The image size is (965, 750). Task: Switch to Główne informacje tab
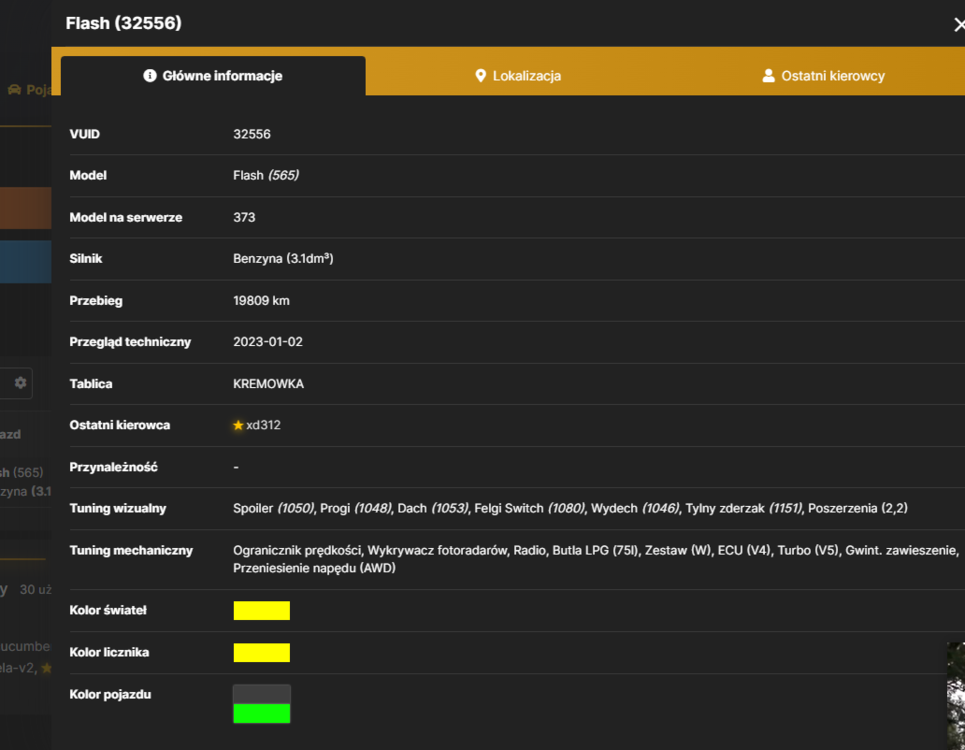(x=213, y=76)
